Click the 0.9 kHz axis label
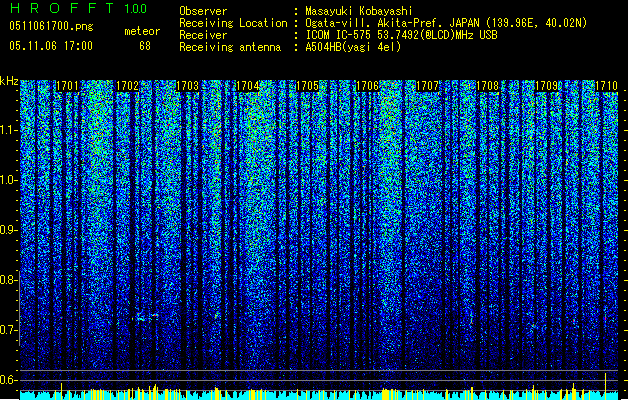Viewport: 629px width, 400px height. point(8,230)
